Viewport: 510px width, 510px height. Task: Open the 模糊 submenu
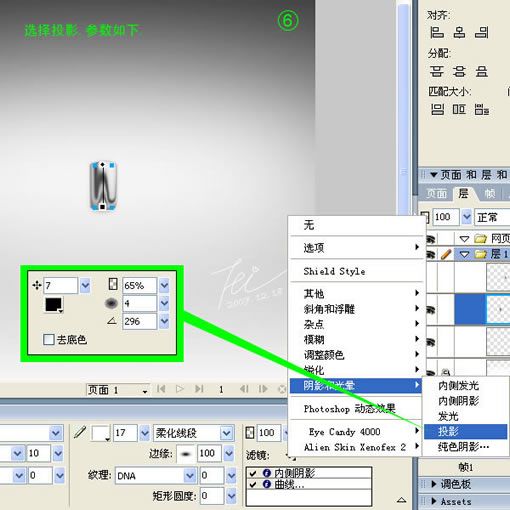coord(357,339)
